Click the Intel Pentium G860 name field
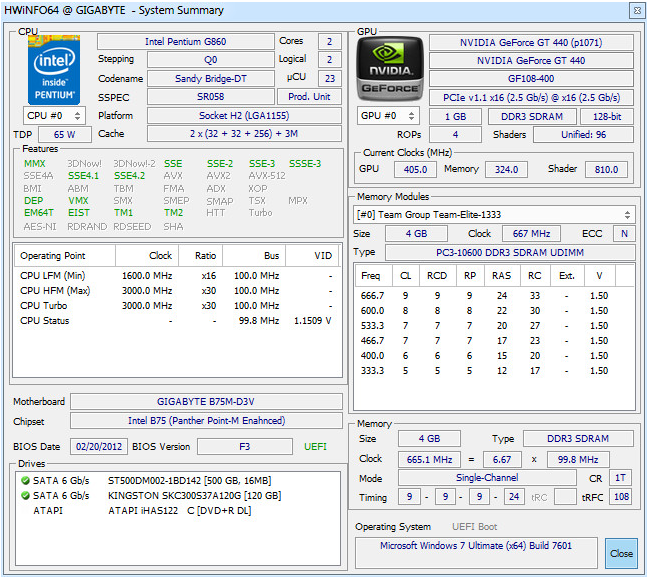The width and height of the screenshot is (648, 578). point(186,42)
